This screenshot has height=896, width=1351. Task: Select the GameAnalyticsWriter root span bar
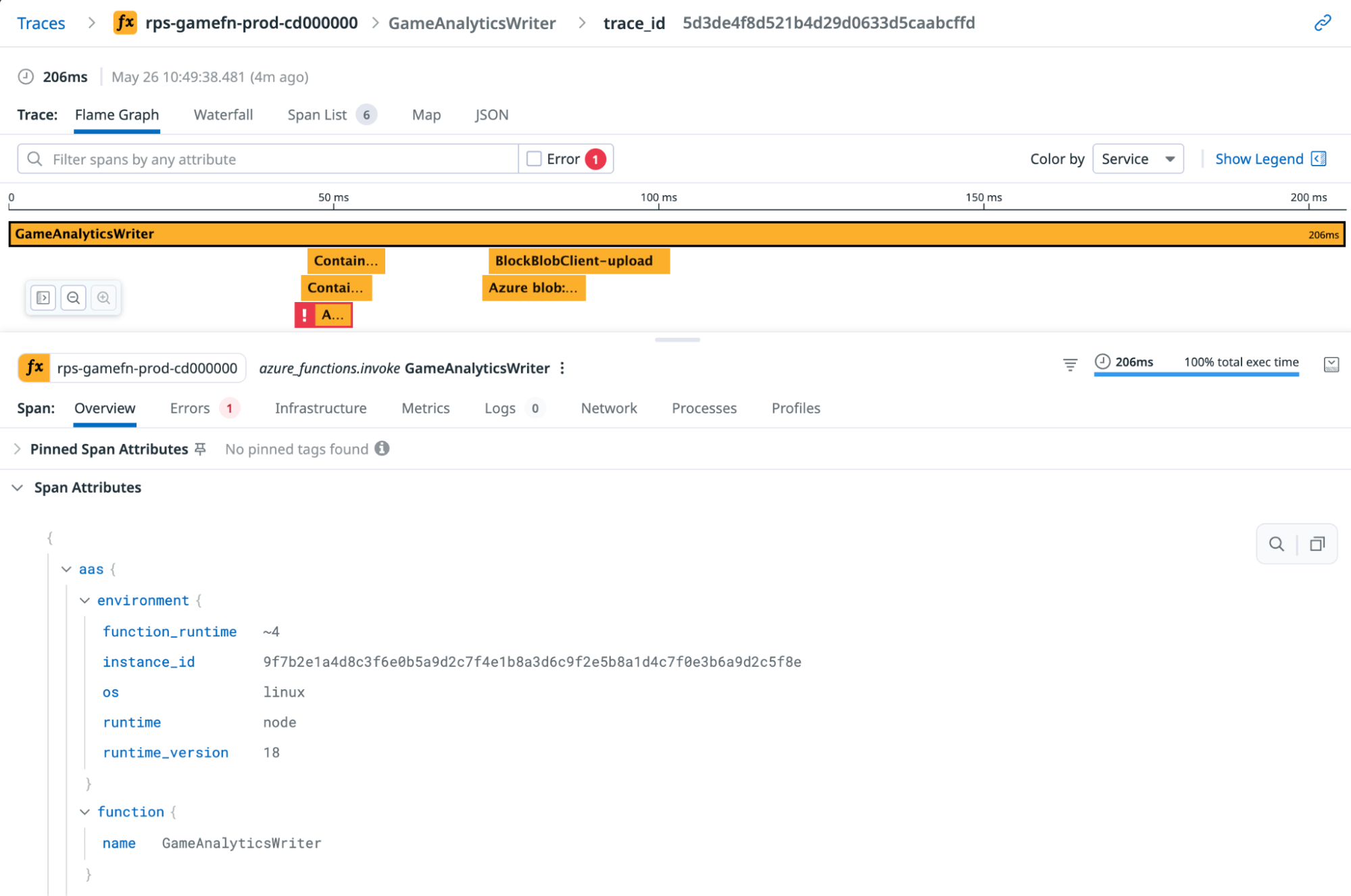pos(677,234)
